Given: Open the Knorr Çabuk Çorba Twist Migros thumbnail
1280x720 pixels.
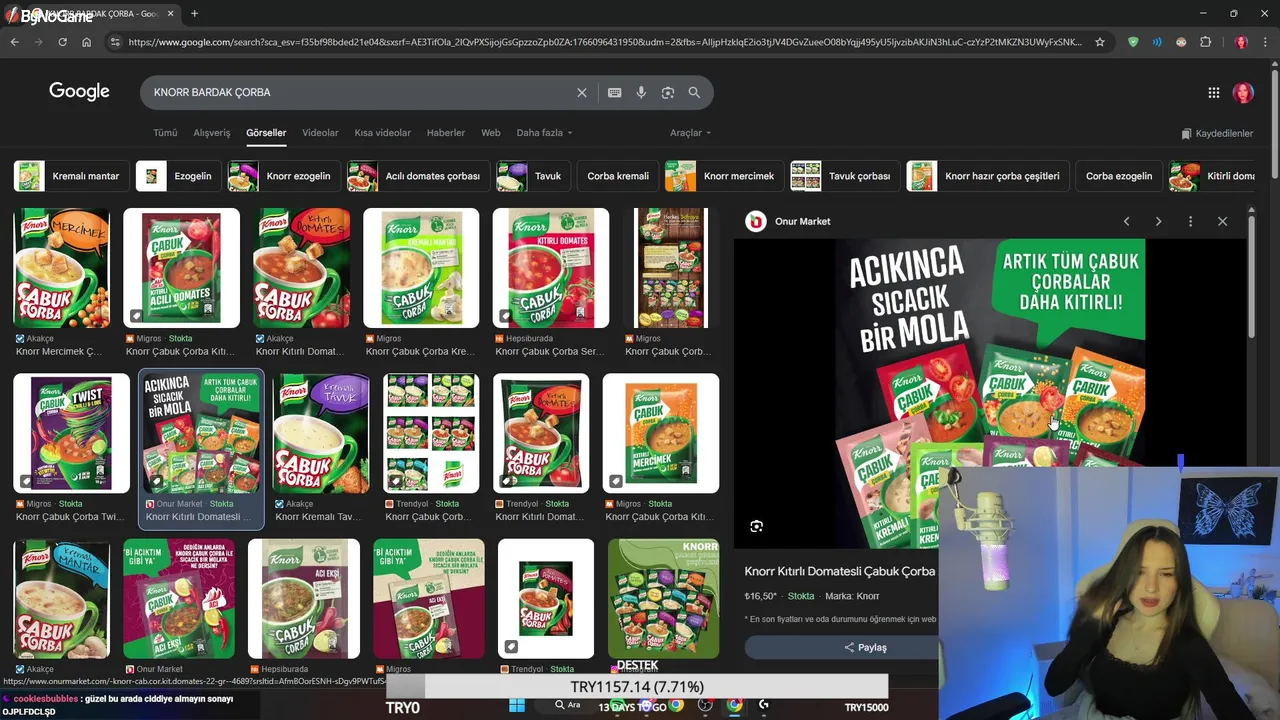Looking at the screenshot, I should coord(71,433).
